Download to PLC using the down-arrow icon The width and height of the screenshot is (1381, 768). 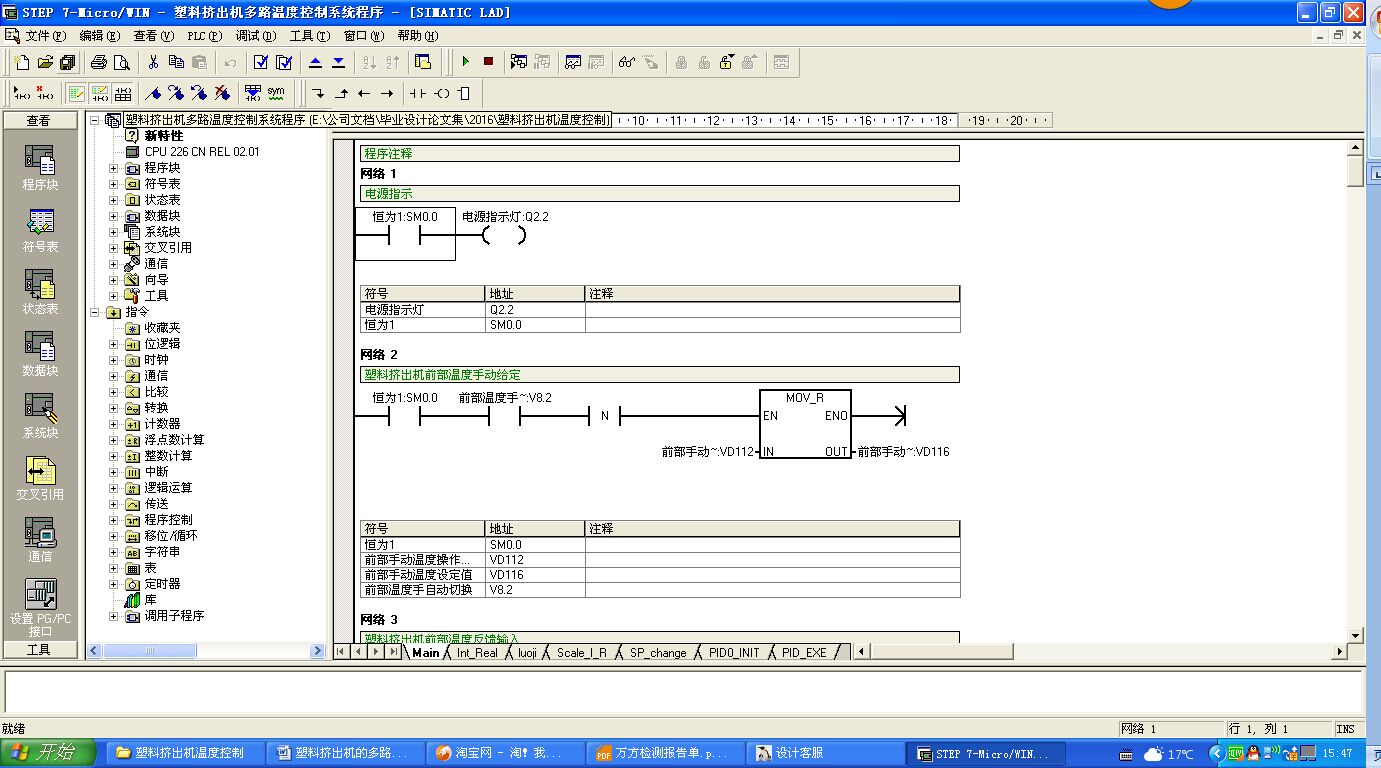click(x=338, y=62)
